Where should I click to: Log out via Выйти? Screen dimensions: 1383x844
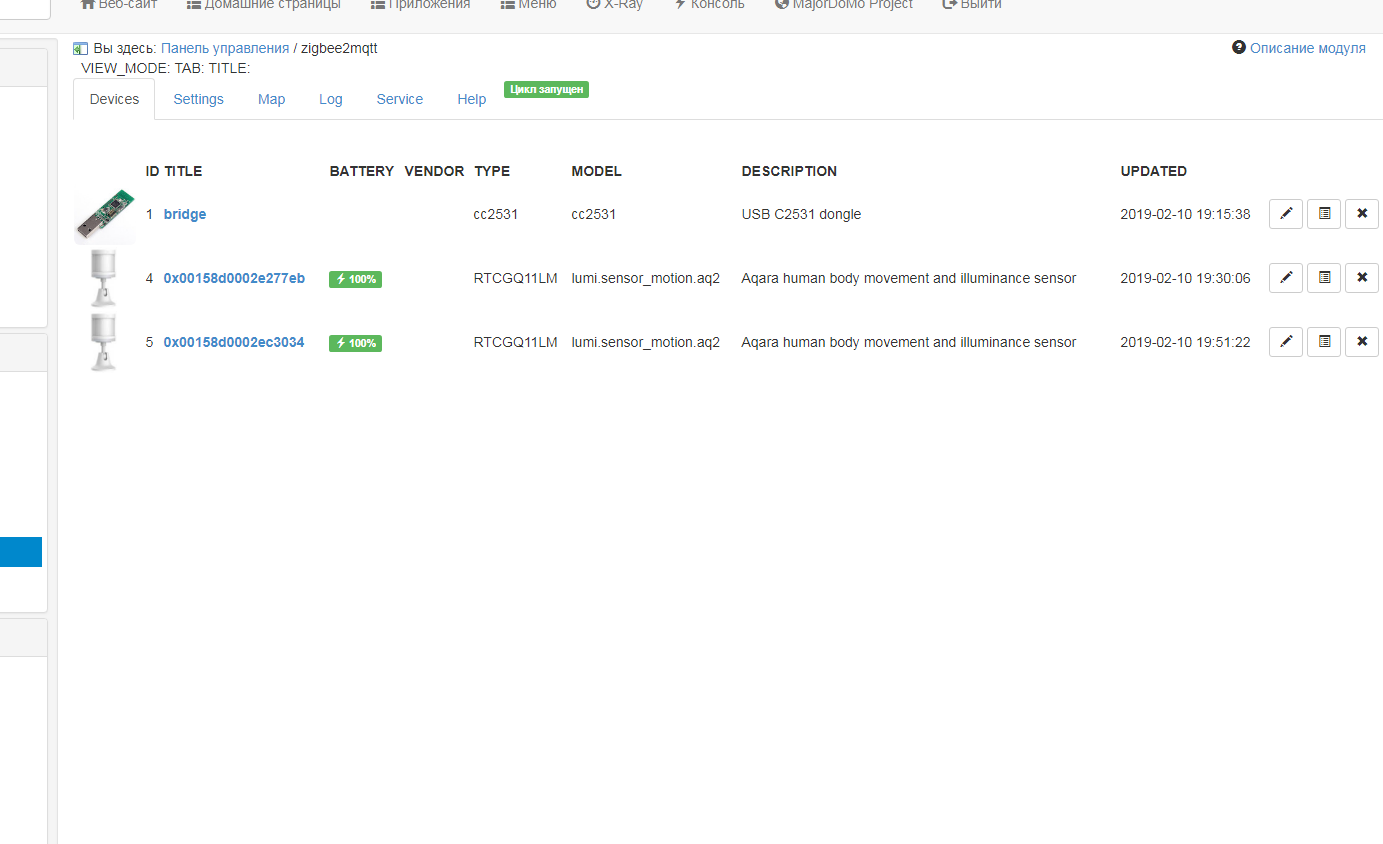click(972, 5)
